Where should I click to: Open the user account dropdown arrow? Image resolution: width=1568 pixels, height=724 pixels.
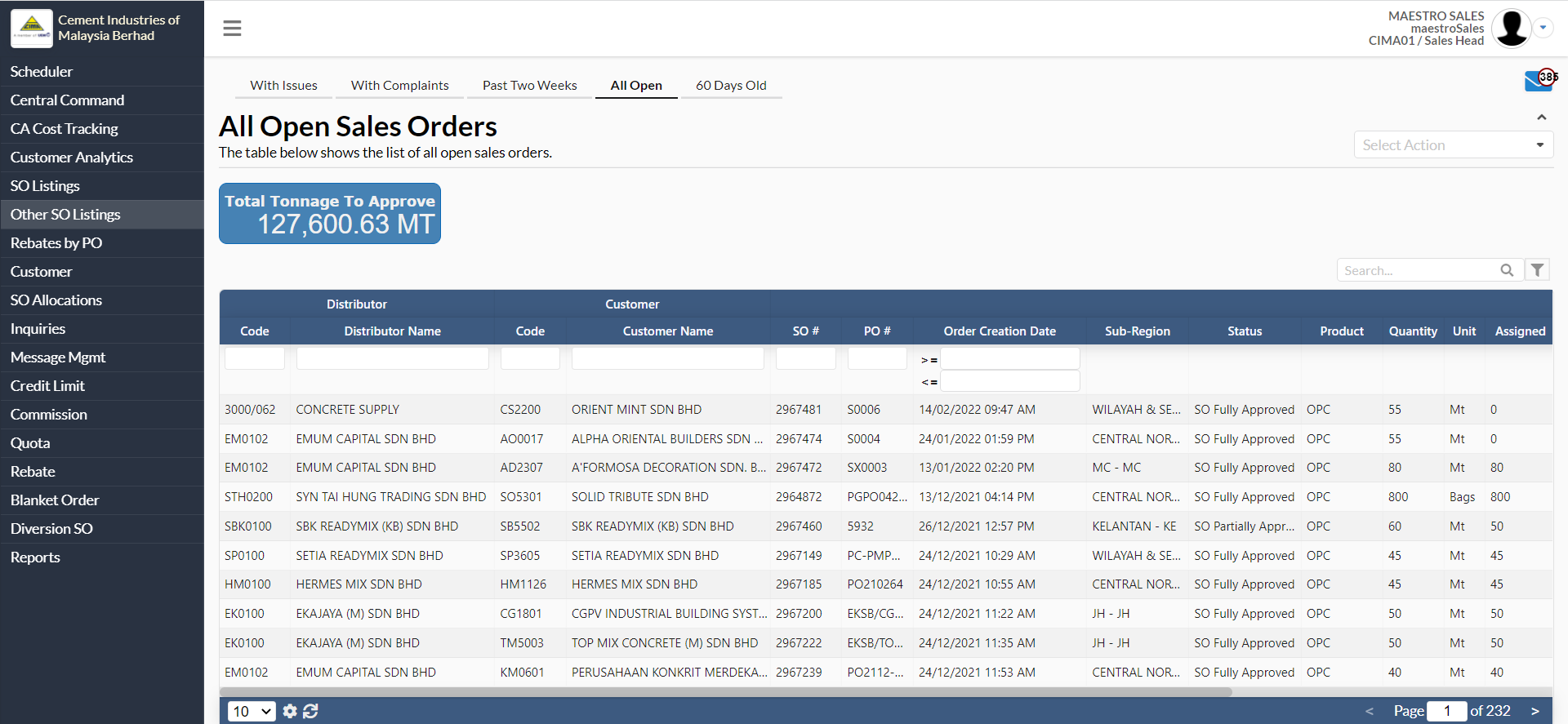pos(1543,28)
